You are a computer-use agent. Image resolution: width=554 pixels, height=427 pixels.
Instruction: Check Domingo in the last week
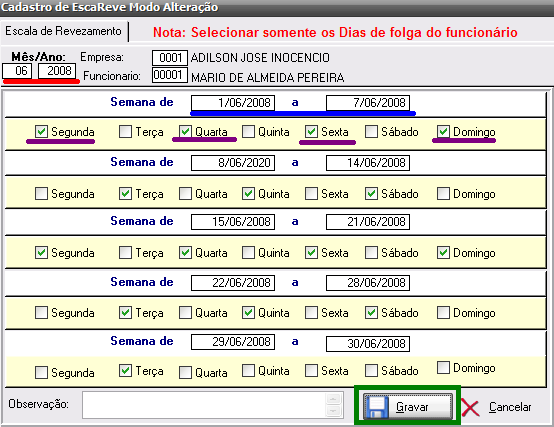click(x=443, y=367)
